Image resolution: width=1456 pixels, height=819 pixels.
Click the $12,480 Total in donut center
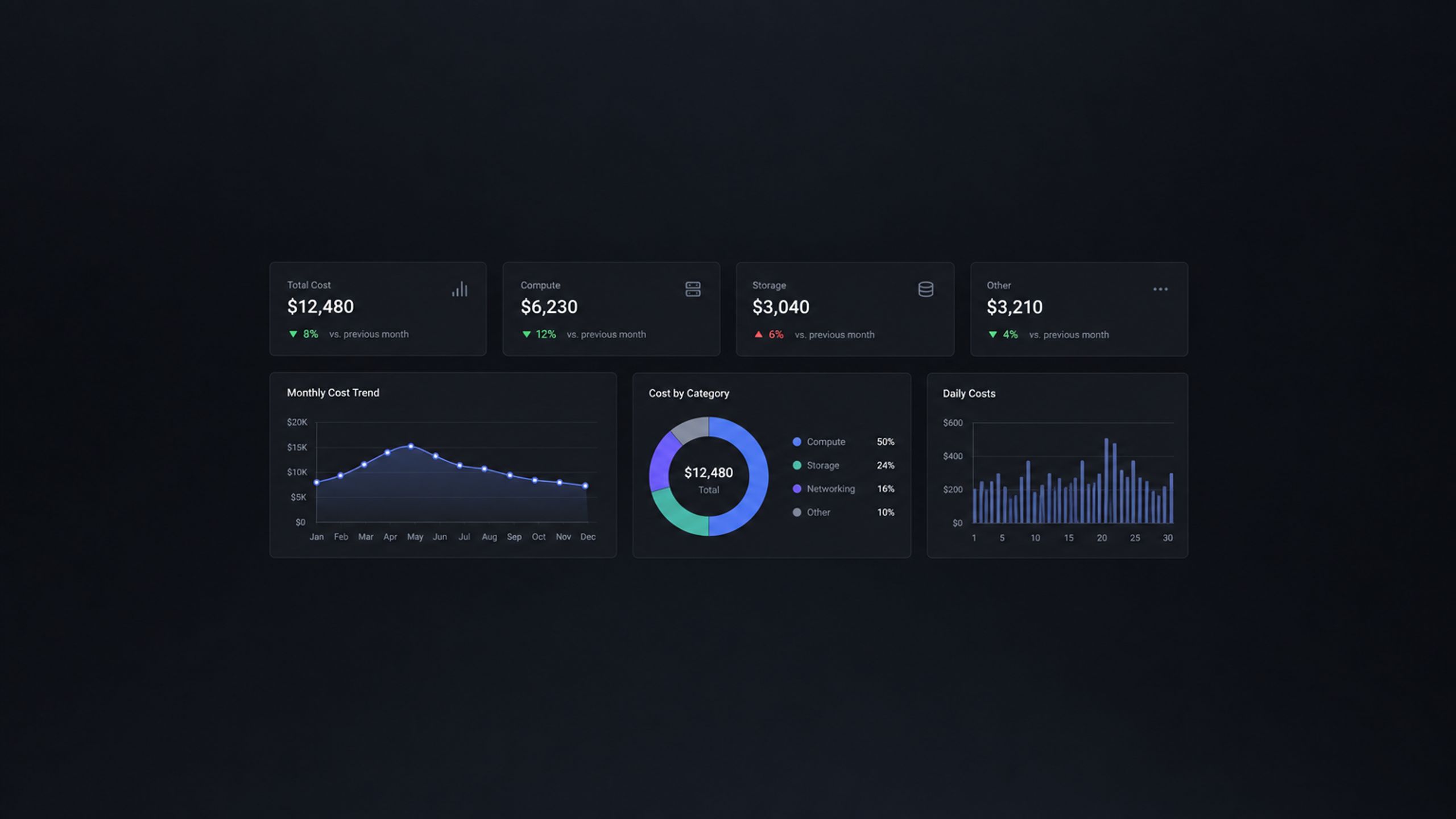pos(709,473)
